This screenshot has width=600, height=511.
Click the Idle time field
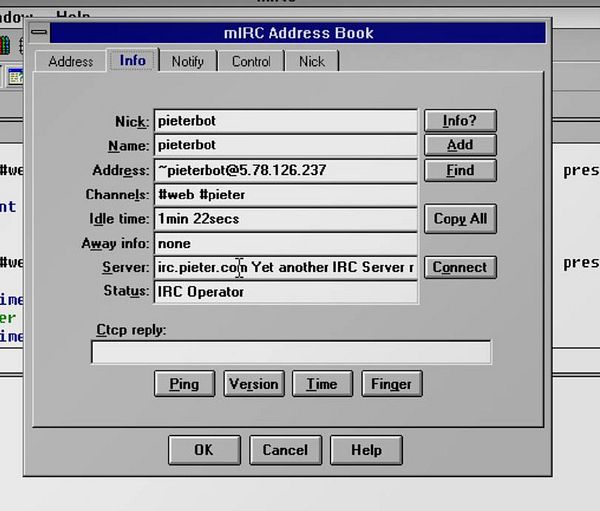pos(286,219)
